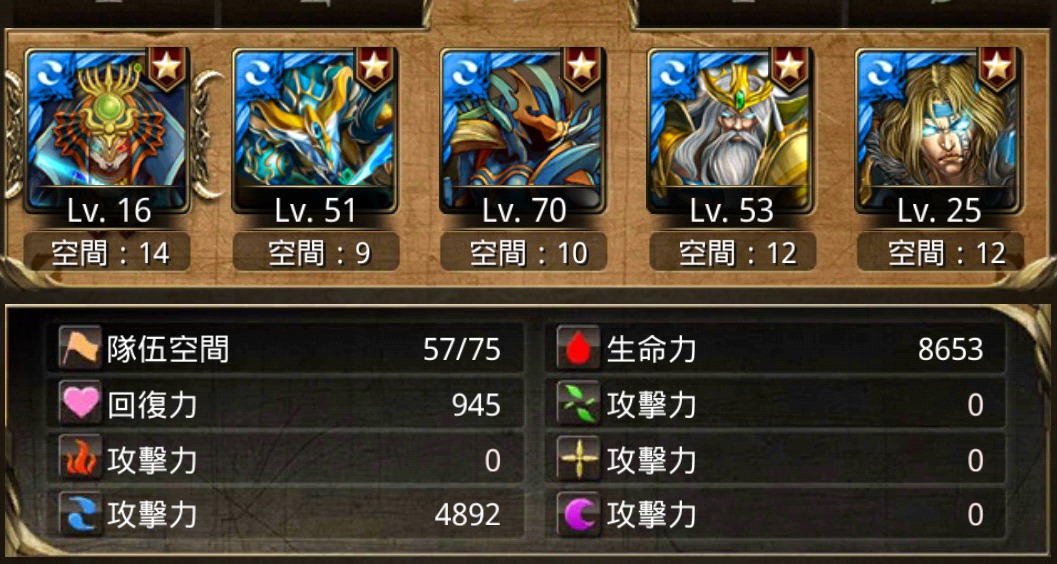Click water element badge on Lv. 53 card
This screenshot has height=564, width=1057.
click(669, 71)
